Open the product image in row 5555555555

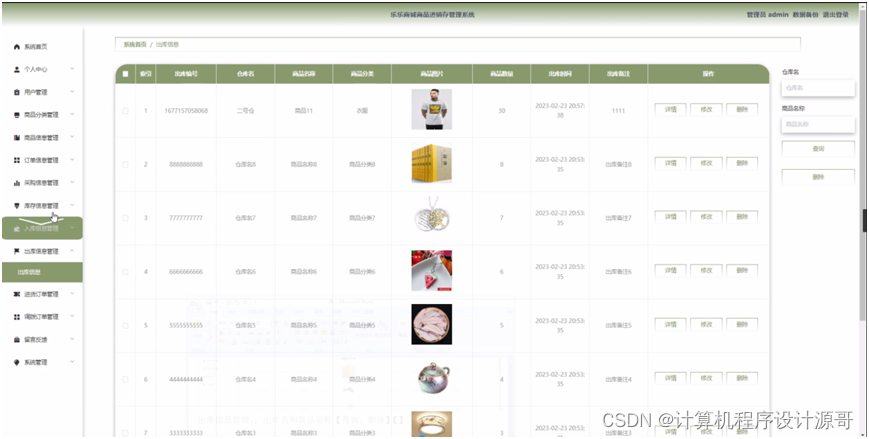pyautogui.click(x=432, y=324)
